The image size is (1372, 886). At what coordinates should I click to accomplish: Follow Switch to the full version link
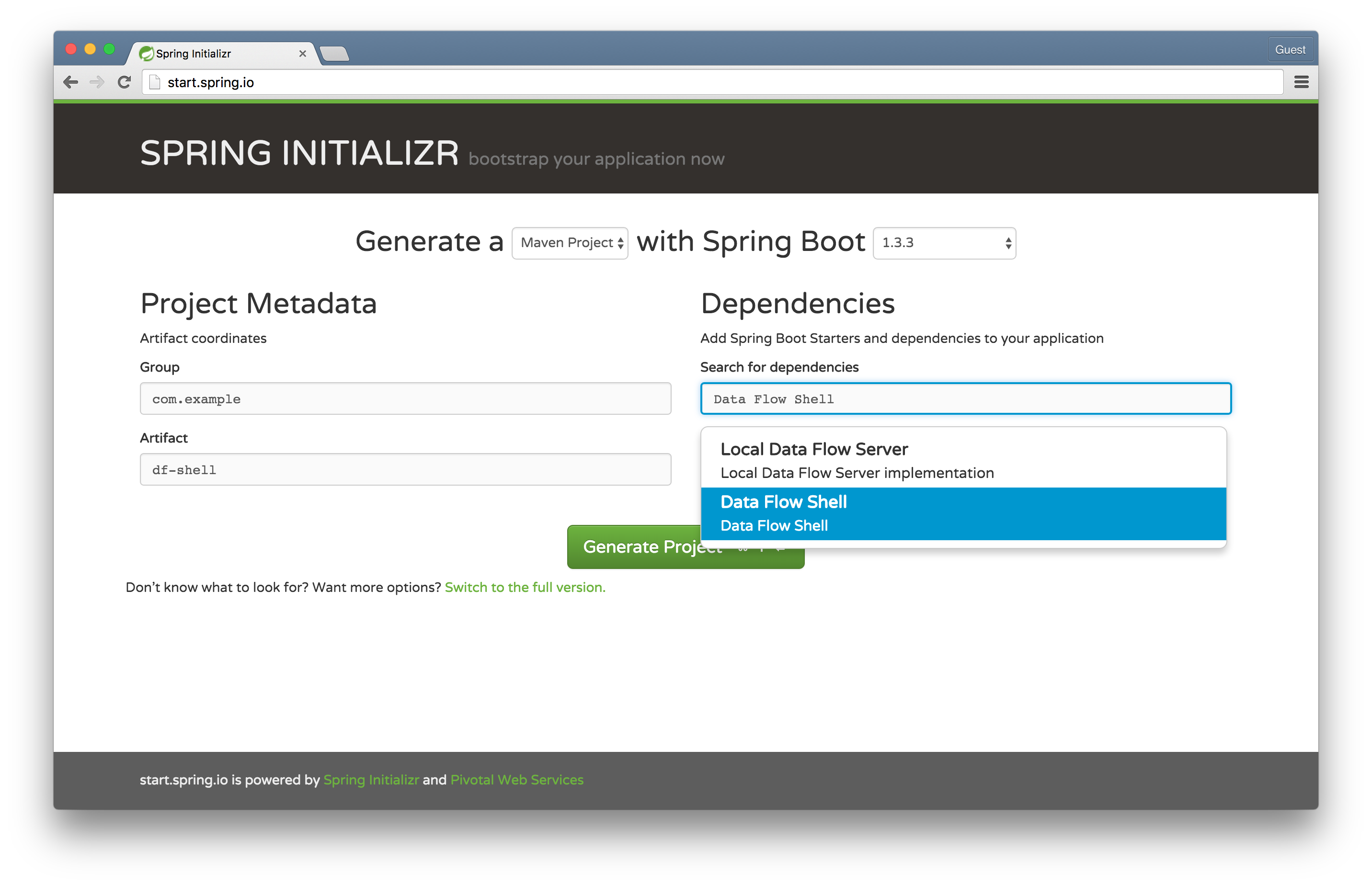point(525,588)
